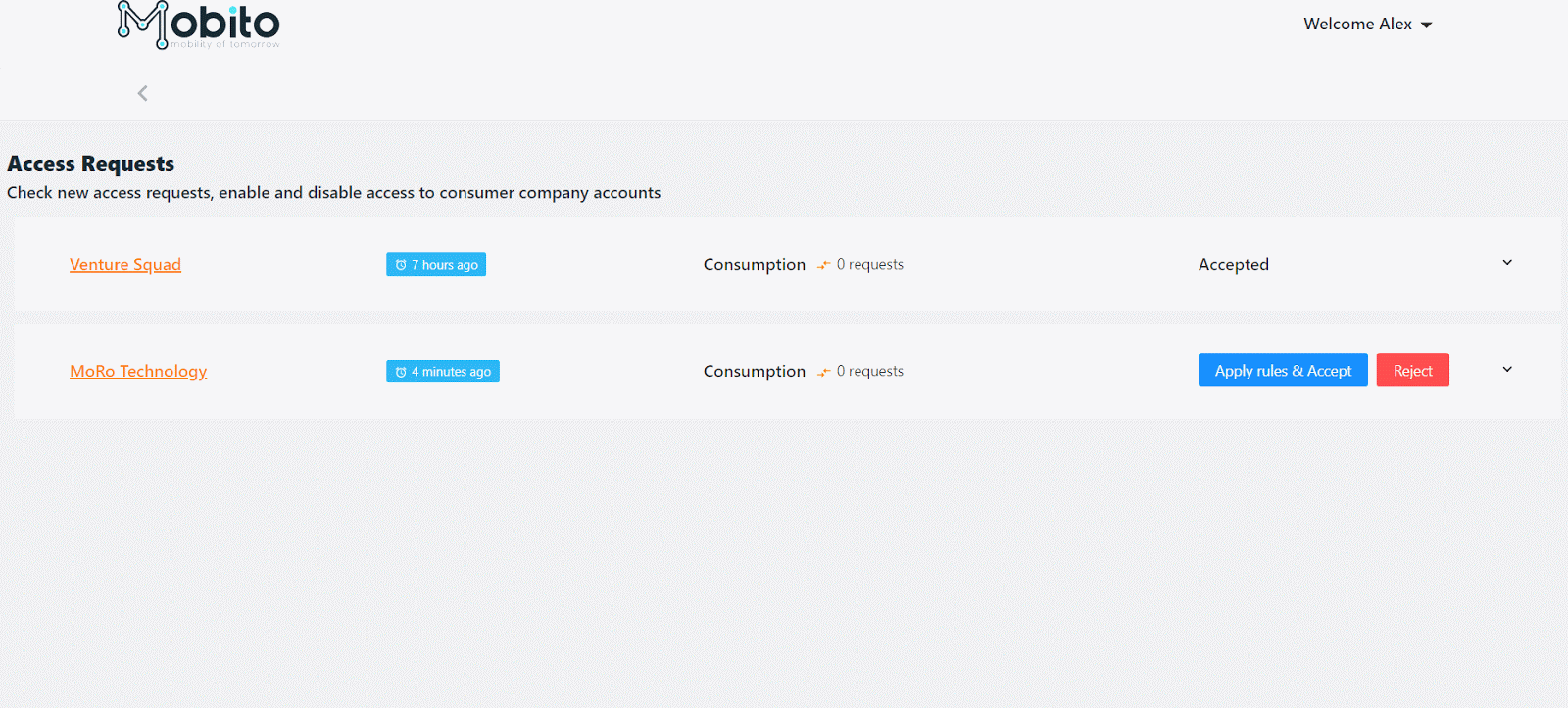The width and height of the screenshot is (1568, 708).
Task: Select the Access Requests heading
Action: pyautogui.click(x=91, y=164)
